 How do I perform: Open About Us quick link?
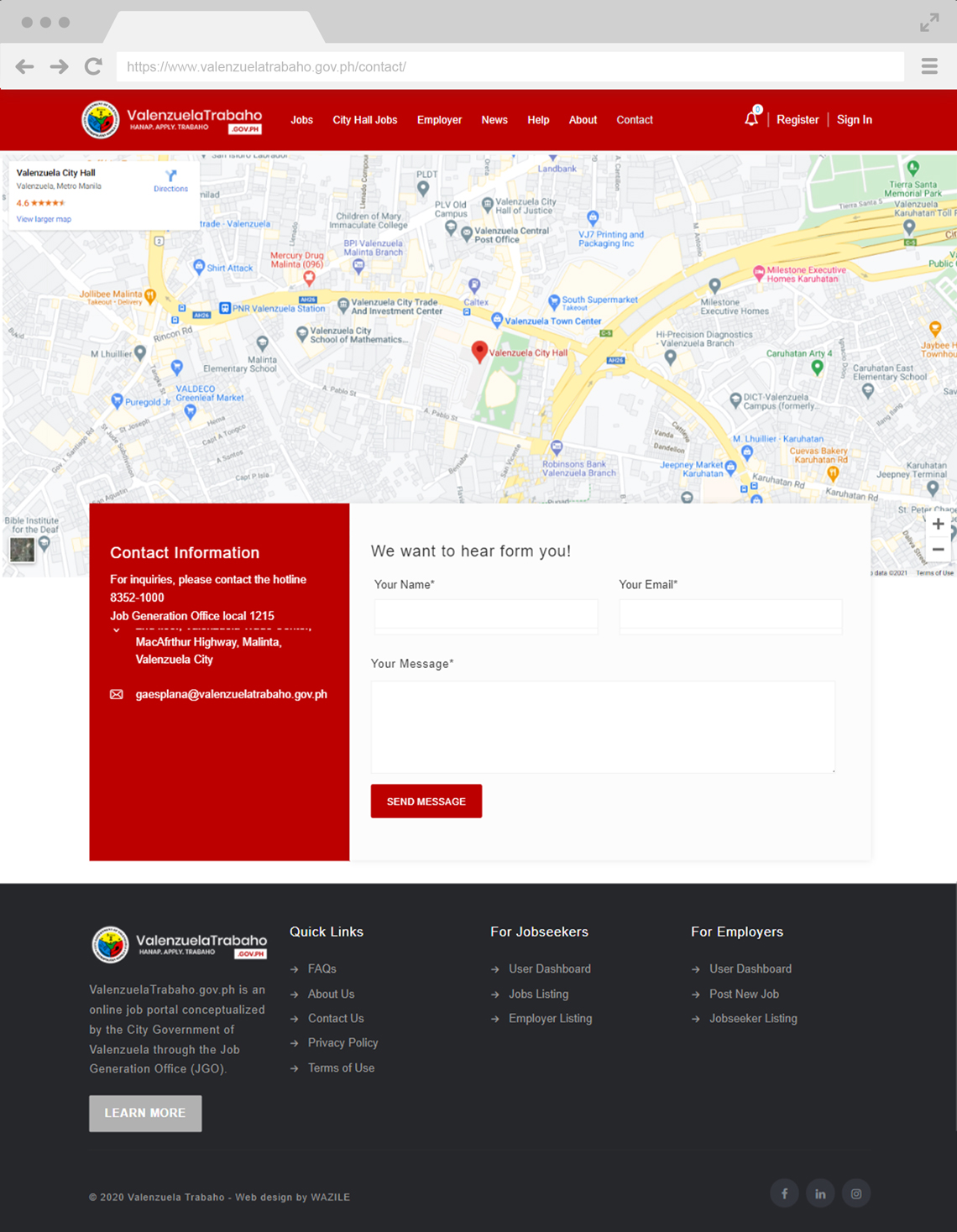pyautogui.click(x=332, y=994)
